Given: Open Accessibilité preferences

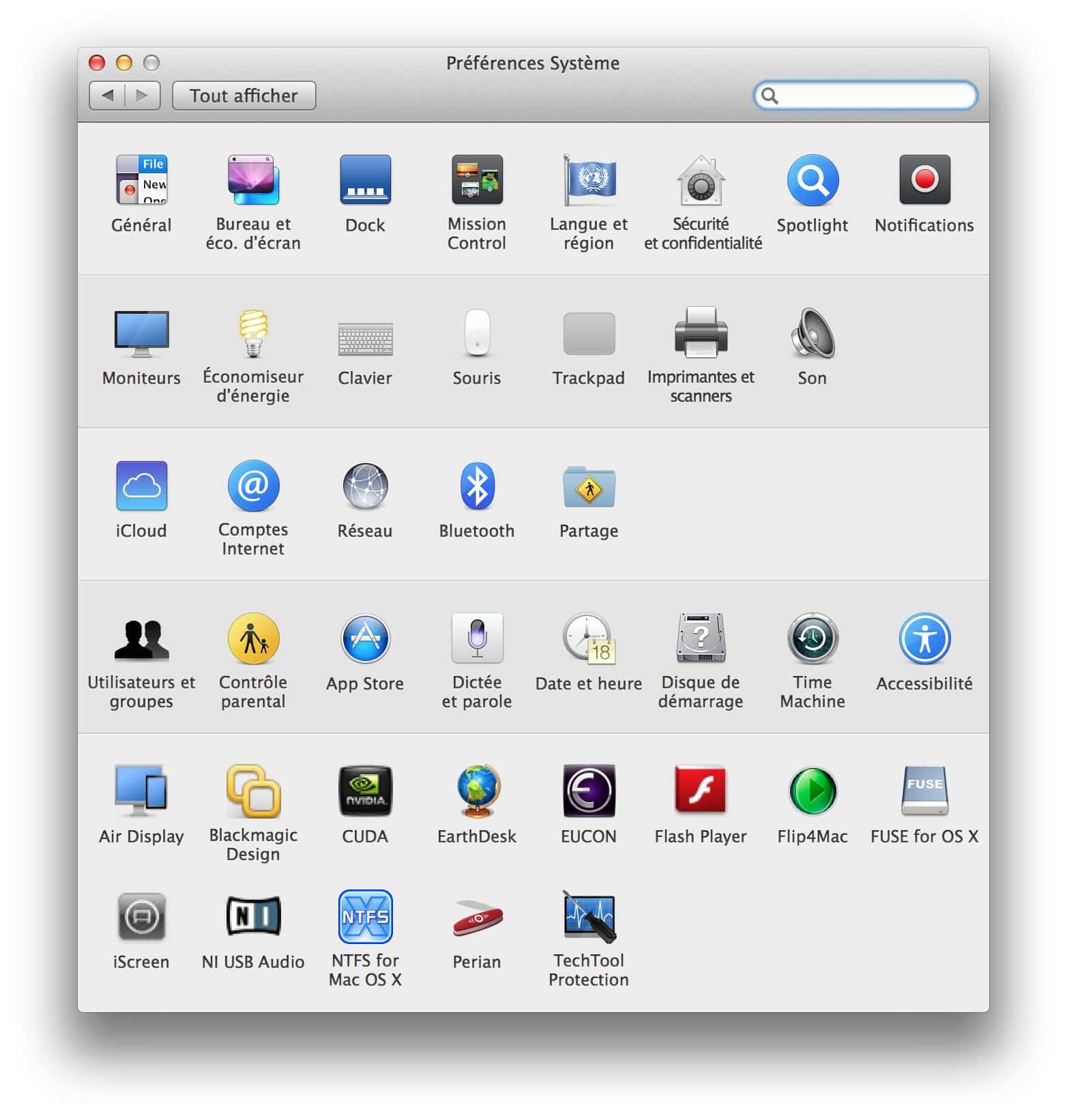Looking at the screenshot, I should coord(924,639).
